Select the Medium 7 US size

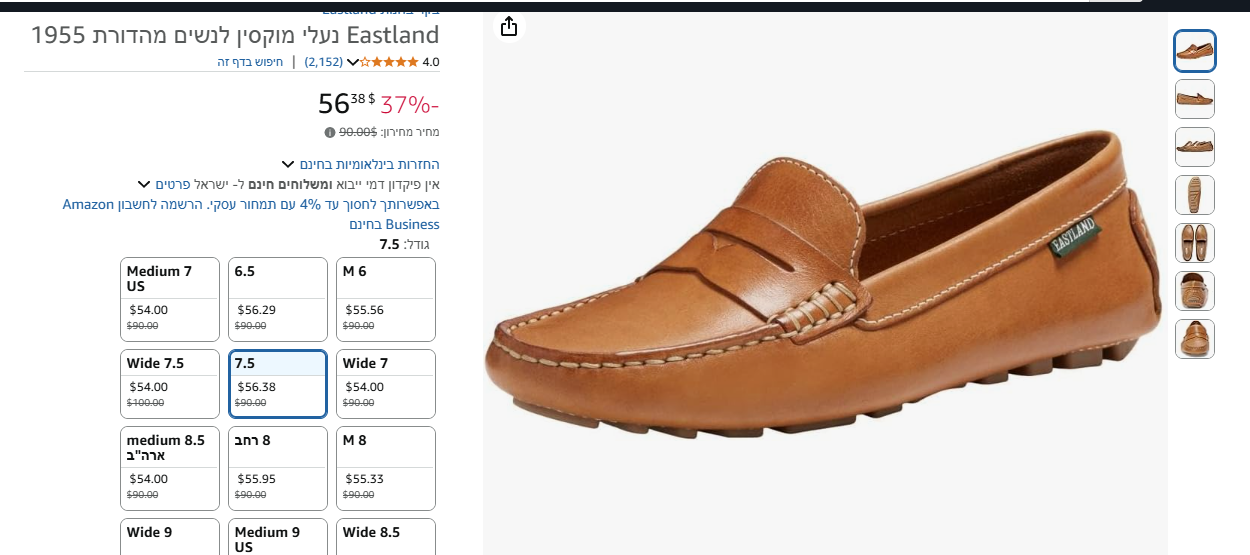click(x=170, y=299)
